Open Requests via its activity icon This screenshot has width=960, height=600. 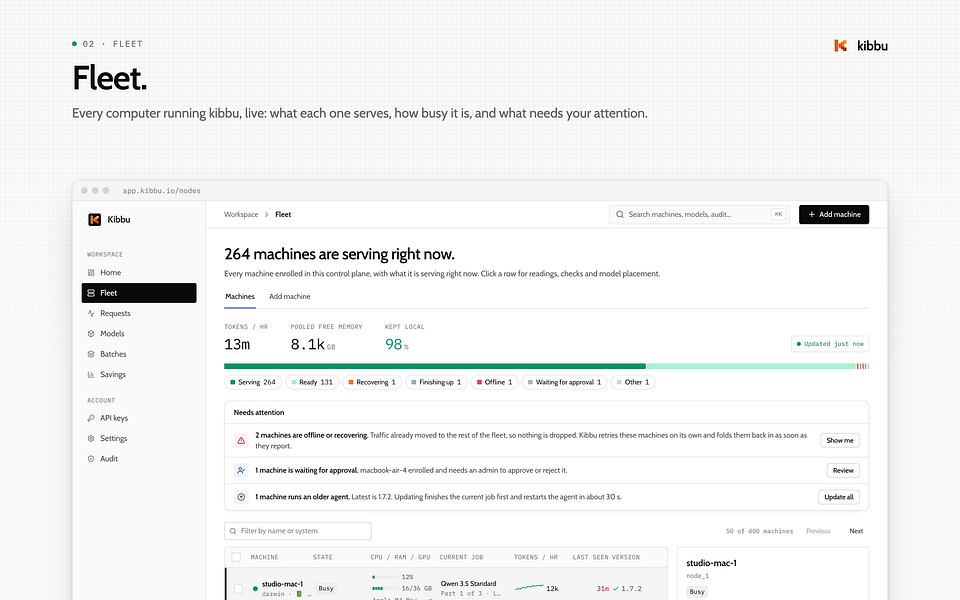click(91, 313)
